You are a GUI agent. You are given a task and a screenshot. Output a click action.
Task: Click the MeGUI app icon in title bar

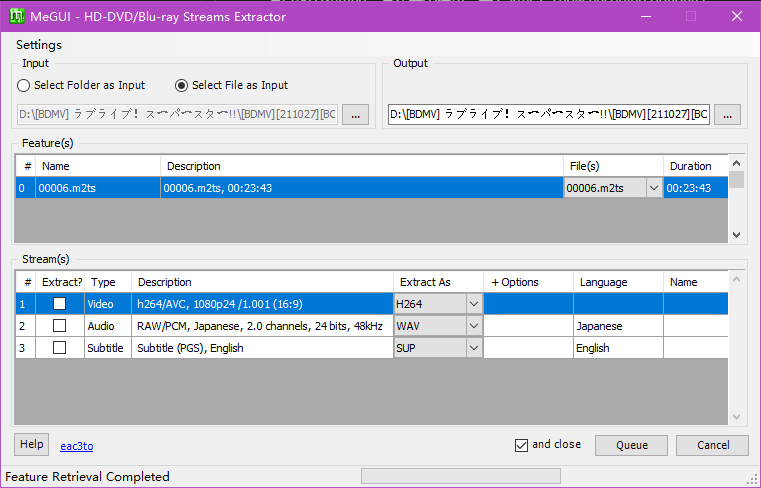click(x=17, y=16)
